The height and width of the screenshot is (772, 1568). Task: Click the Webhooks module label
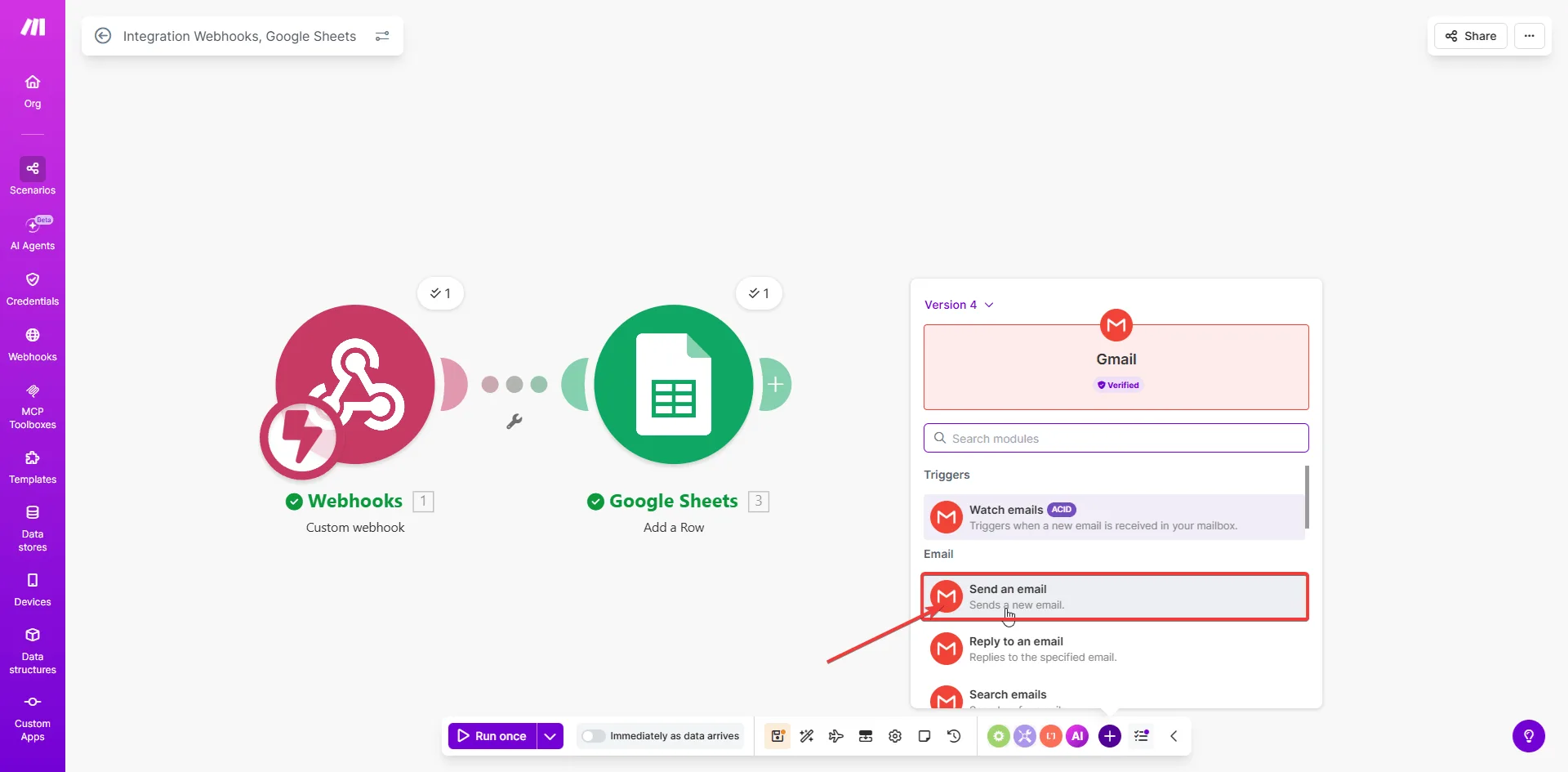pos(355,501)
